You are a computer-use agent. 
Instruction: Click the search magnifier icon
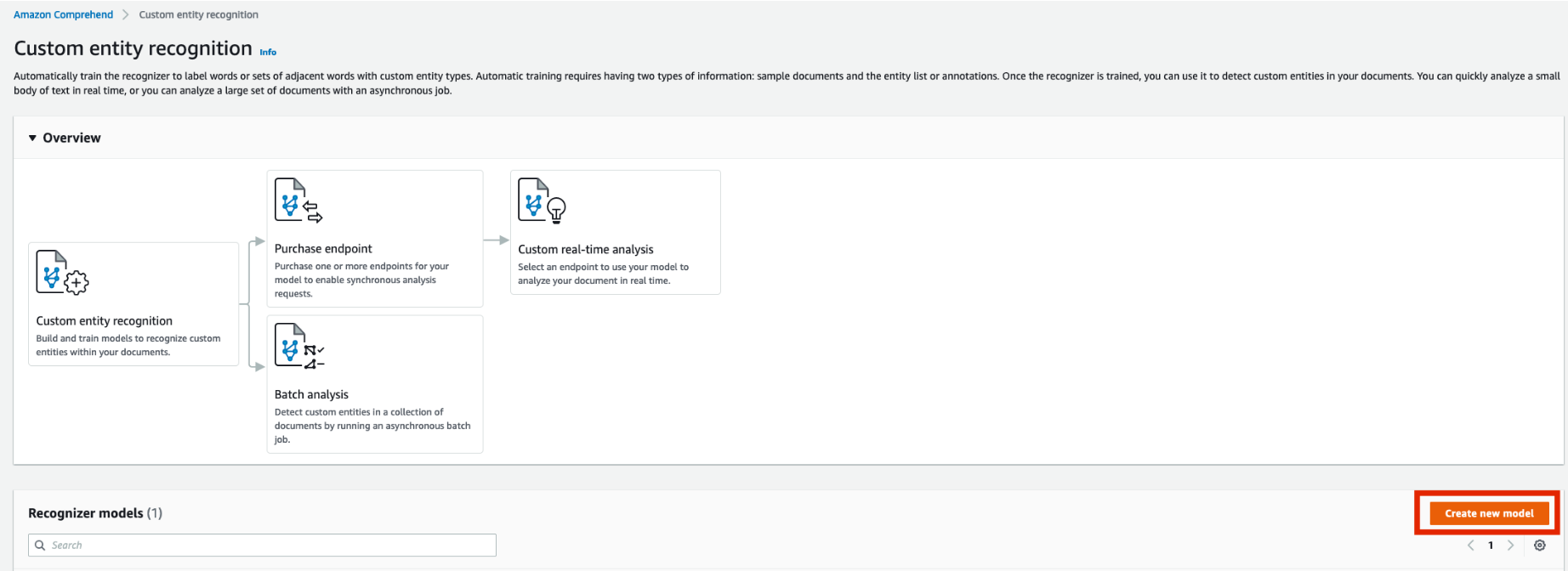(40, 546)
